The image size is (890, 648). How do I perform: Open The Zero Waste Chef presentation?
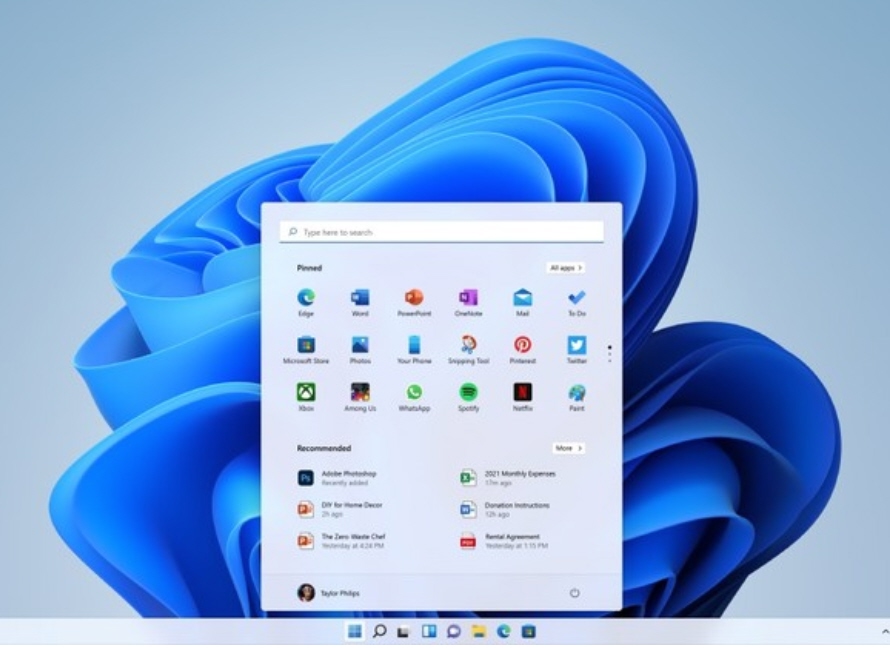[341, 541]
